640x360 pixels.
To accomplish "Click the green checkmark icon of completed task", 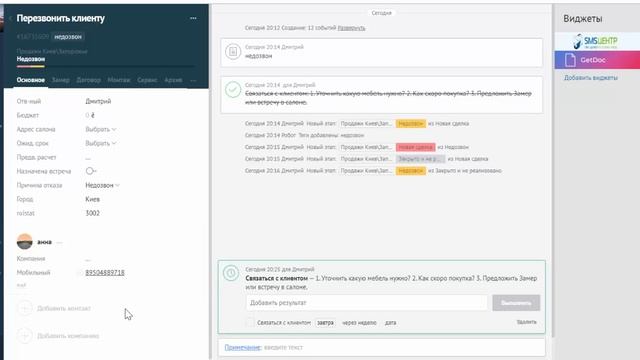I will (x=233, y=89).
